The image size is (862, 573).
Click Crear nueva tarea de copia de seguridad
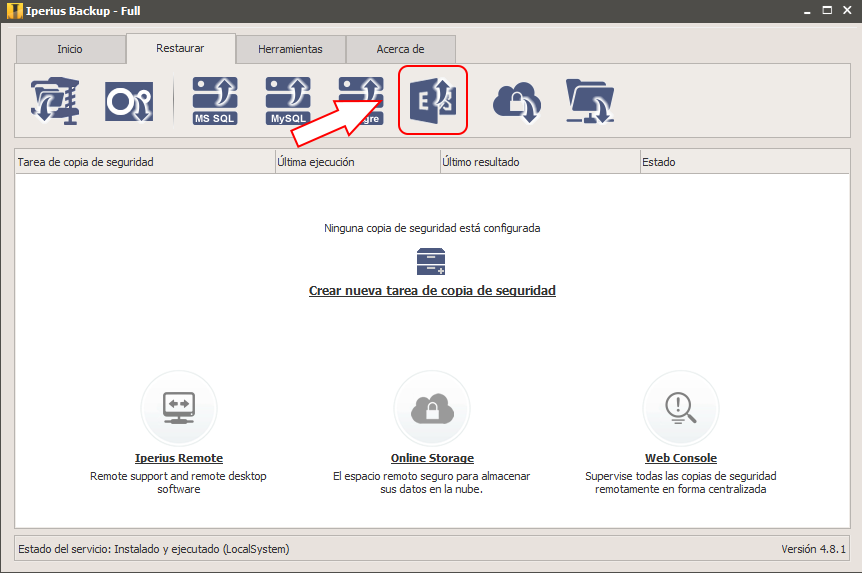coord(432,290)
